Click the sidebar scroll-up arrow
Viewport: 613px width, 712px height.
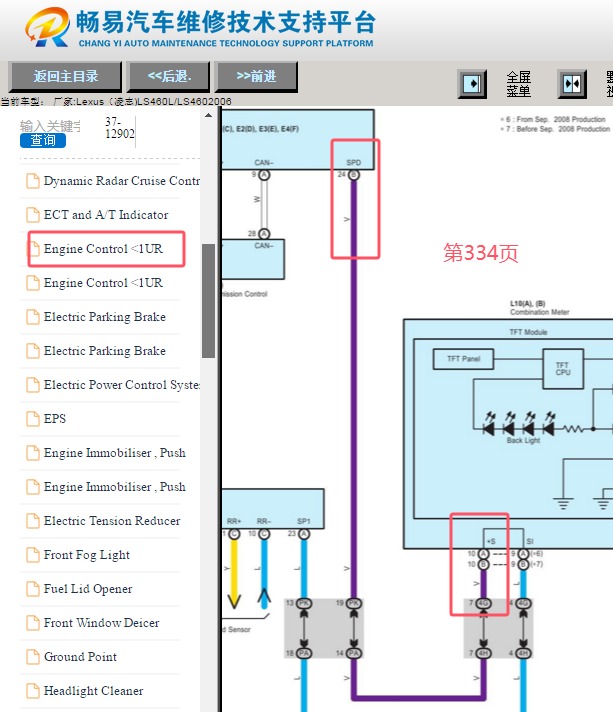[208, 115]
